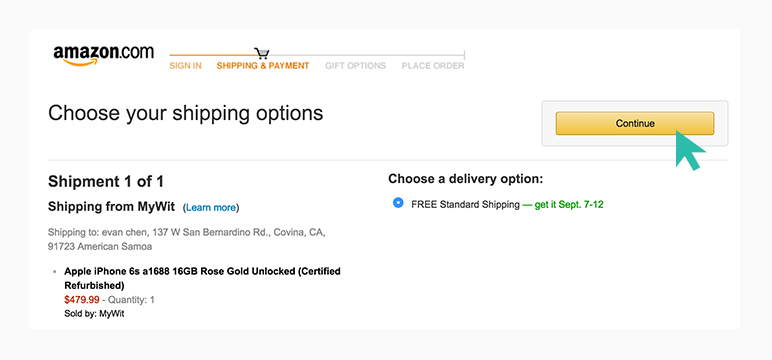Click the Sold by: MyWit text
Image resolution: width=772 pixels, height=360 pixels.
coord(94,314)
